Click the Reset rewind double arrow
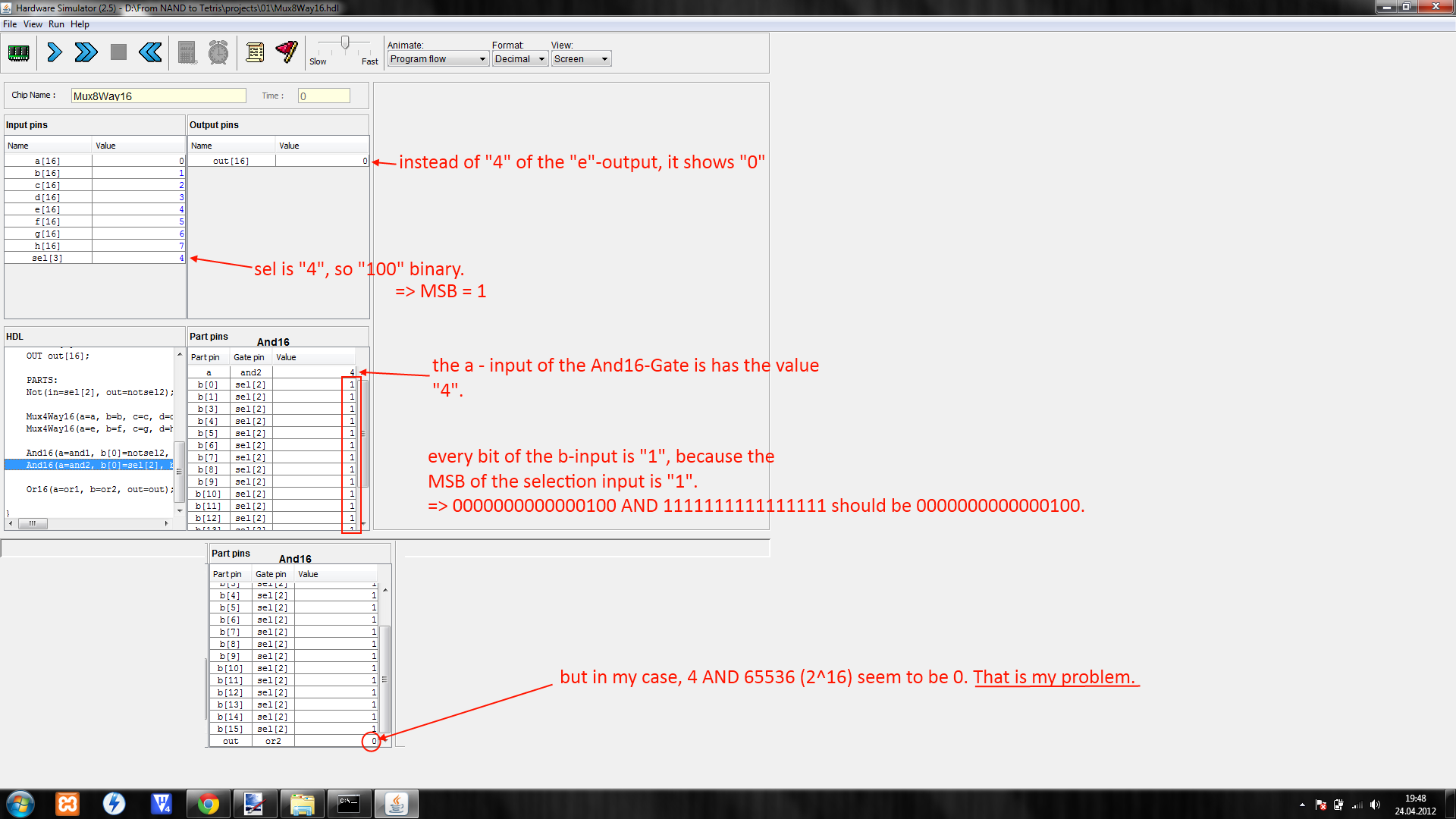Screen dimensions: 1456x819 point(150,53)
